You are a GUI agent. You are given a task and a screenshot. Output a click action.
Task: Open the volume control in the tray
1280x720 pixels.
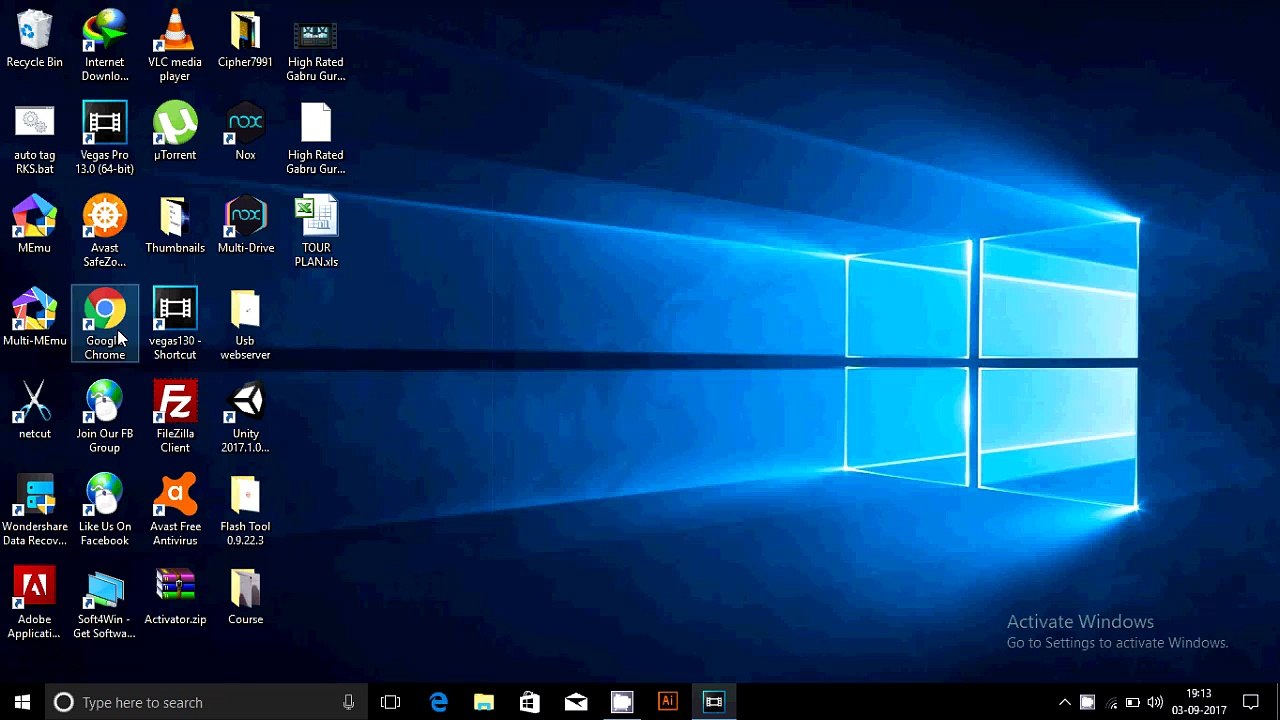click(x=1156, y=702)
